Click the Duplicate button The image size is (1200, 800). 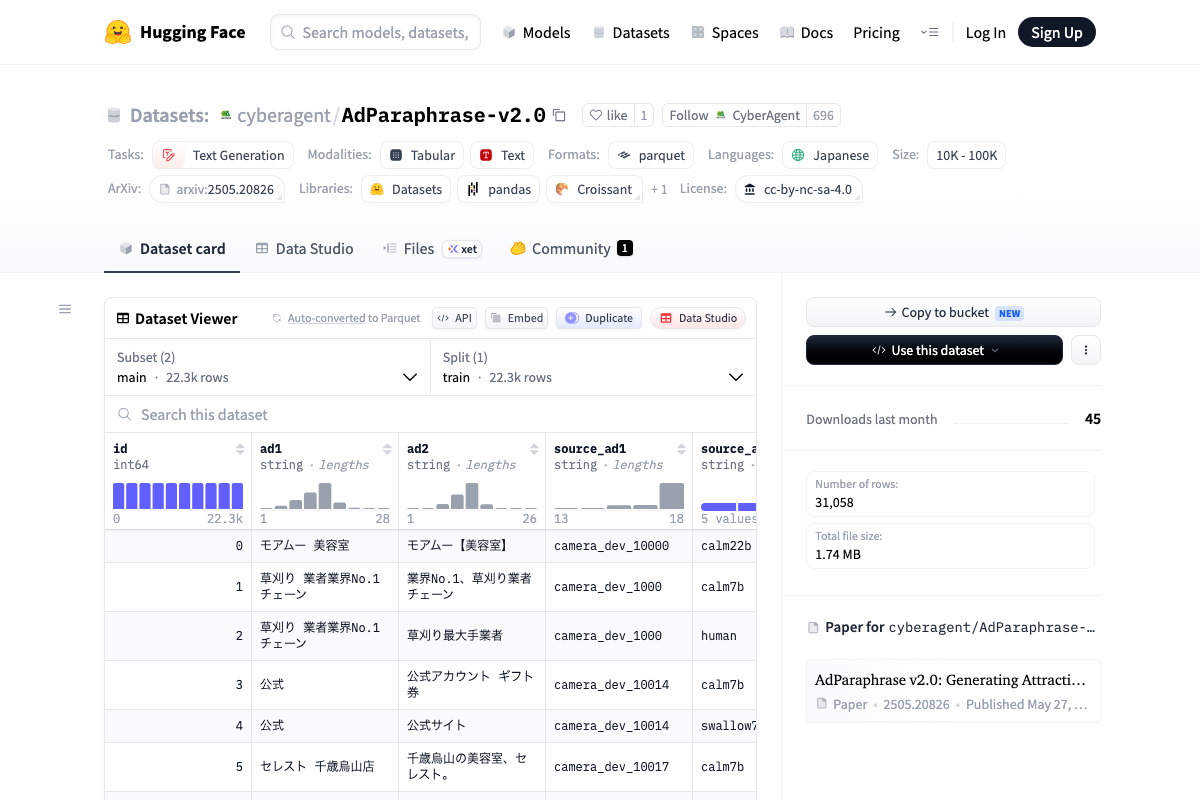point(599,318)
